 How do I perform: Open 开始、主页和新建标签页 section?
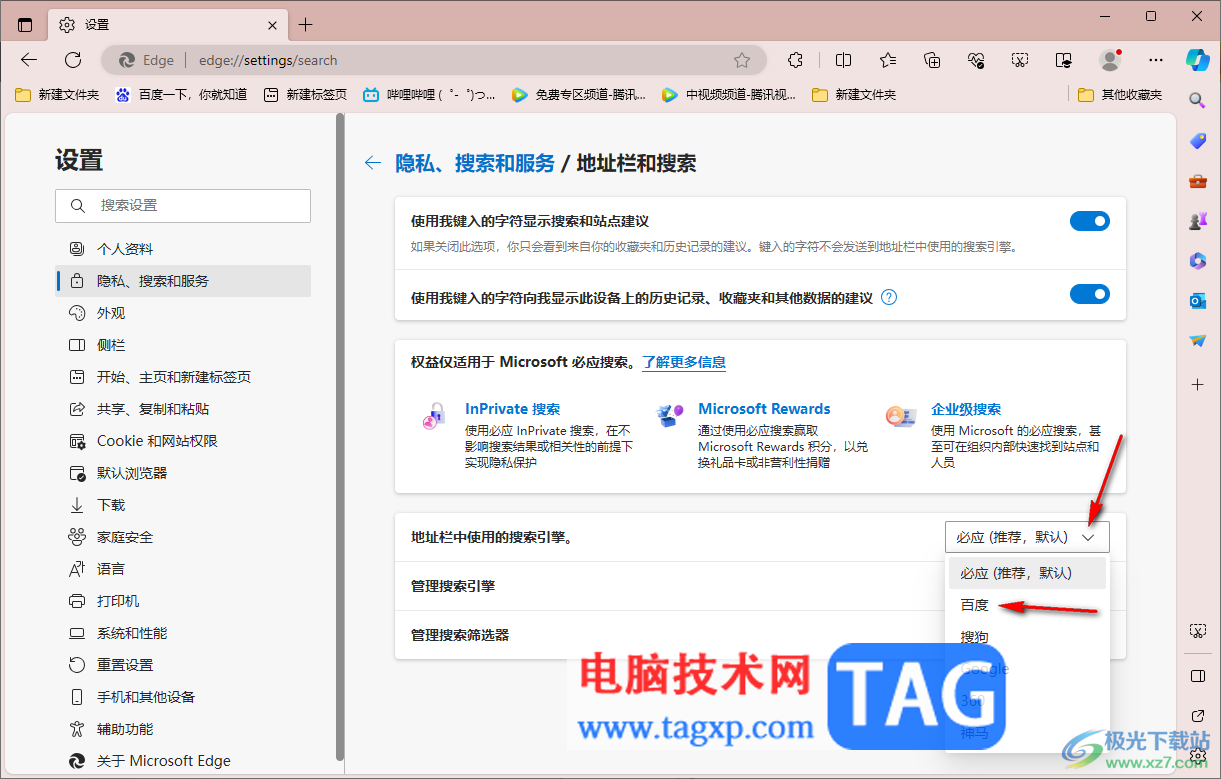183,377
